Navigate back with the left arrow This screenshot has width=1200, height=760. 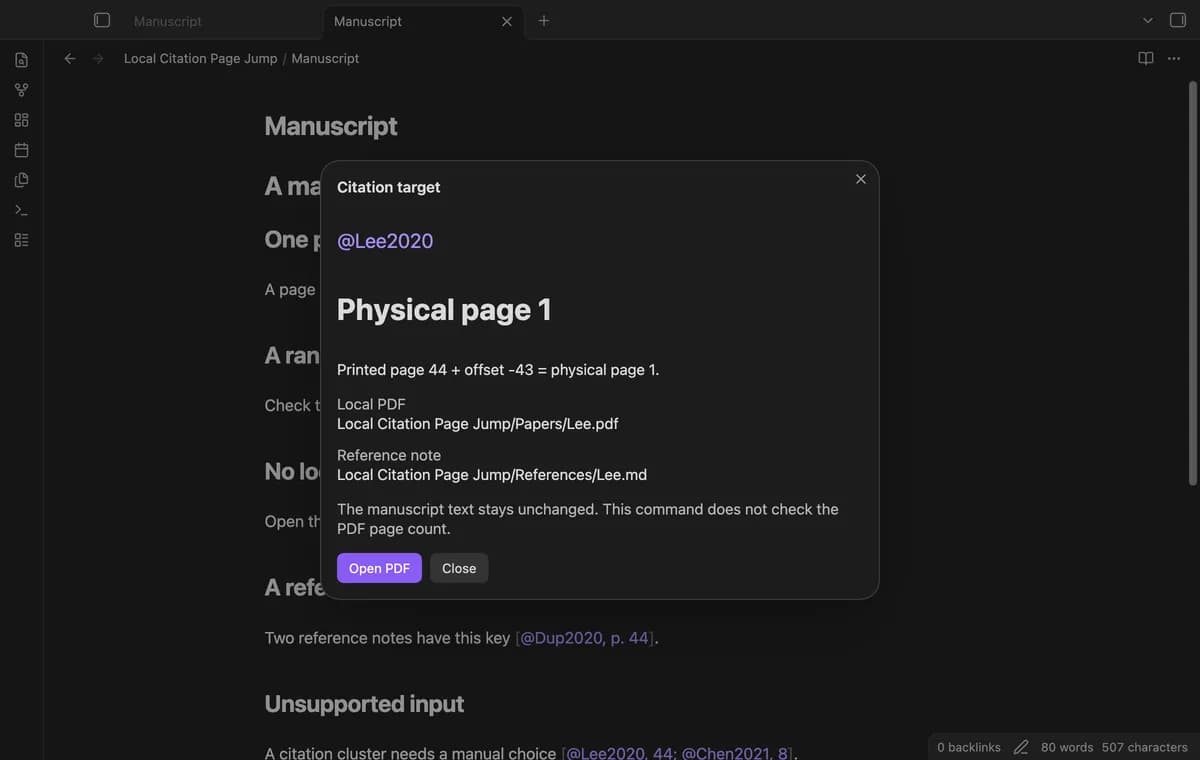point(70,58)
